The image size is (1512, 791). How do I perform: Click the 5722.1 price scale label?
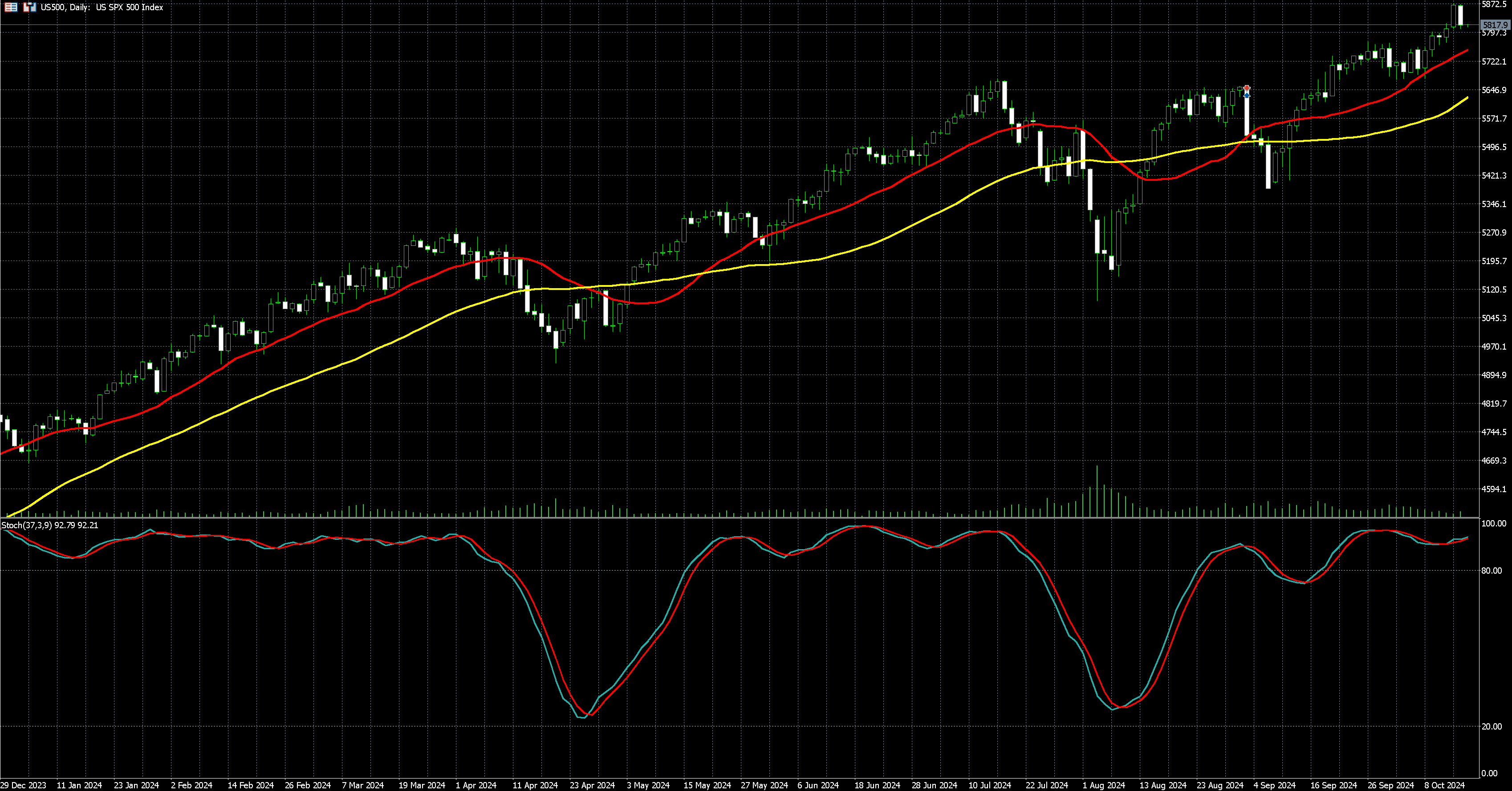point(1494,61)
